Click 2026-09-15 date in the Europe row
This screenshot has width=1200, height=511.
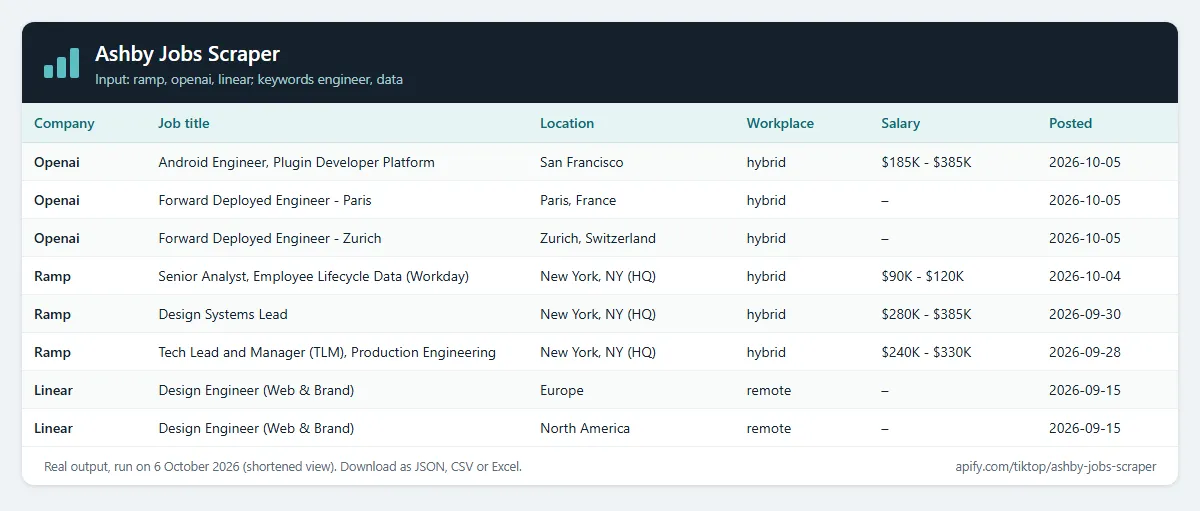click(1085, 390)
